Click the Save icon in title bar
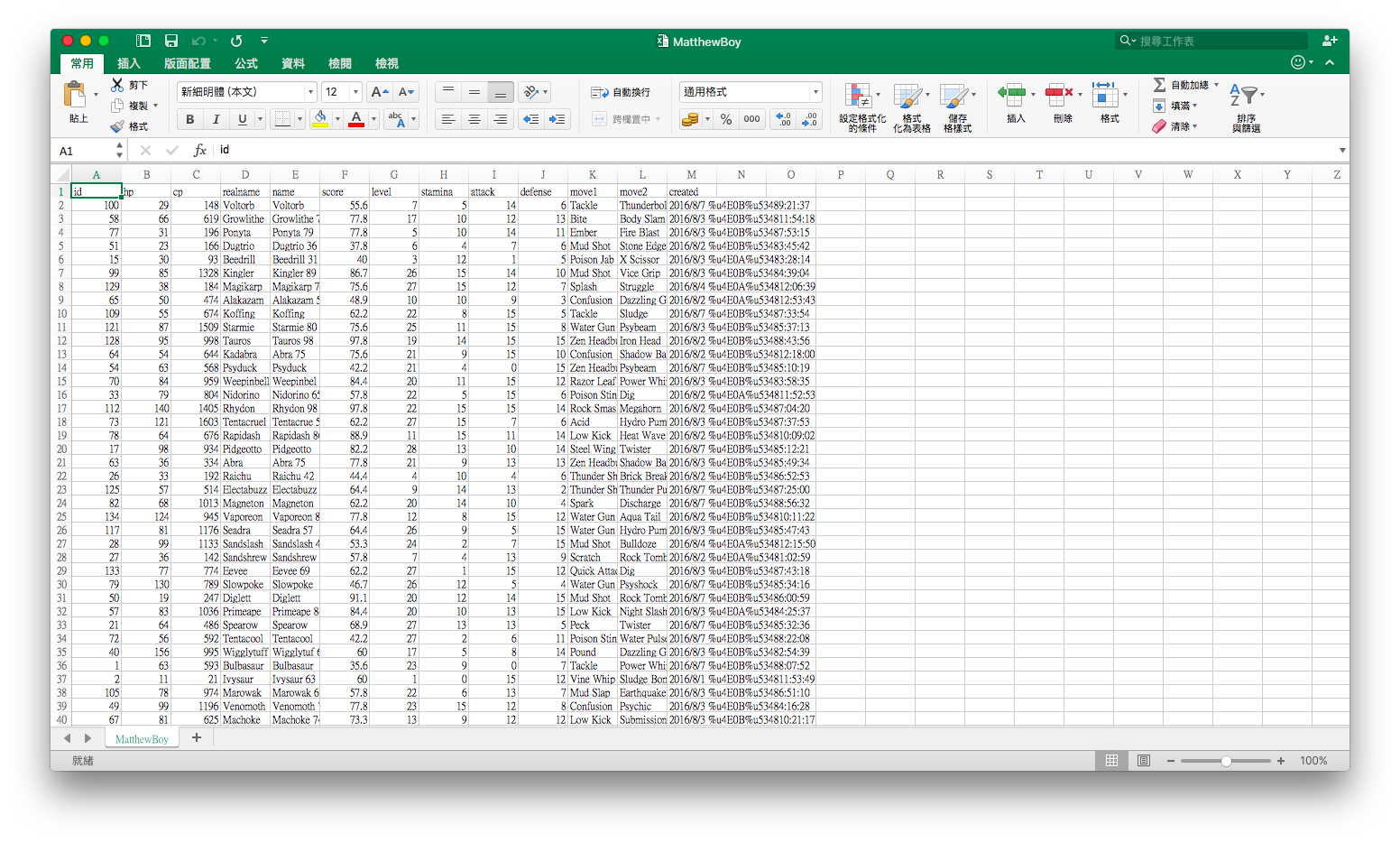1400x843 pixels. click(x=170, y=41)
